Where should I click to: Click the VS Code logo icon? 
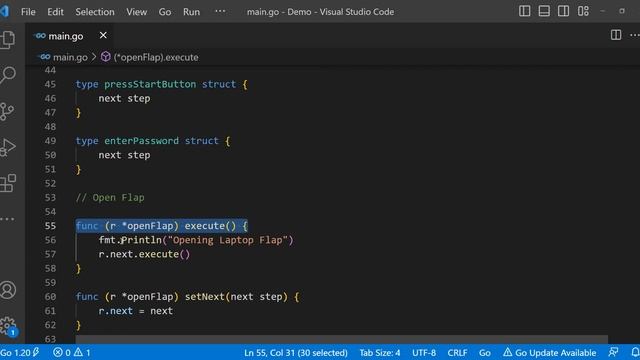click(5, 11)
